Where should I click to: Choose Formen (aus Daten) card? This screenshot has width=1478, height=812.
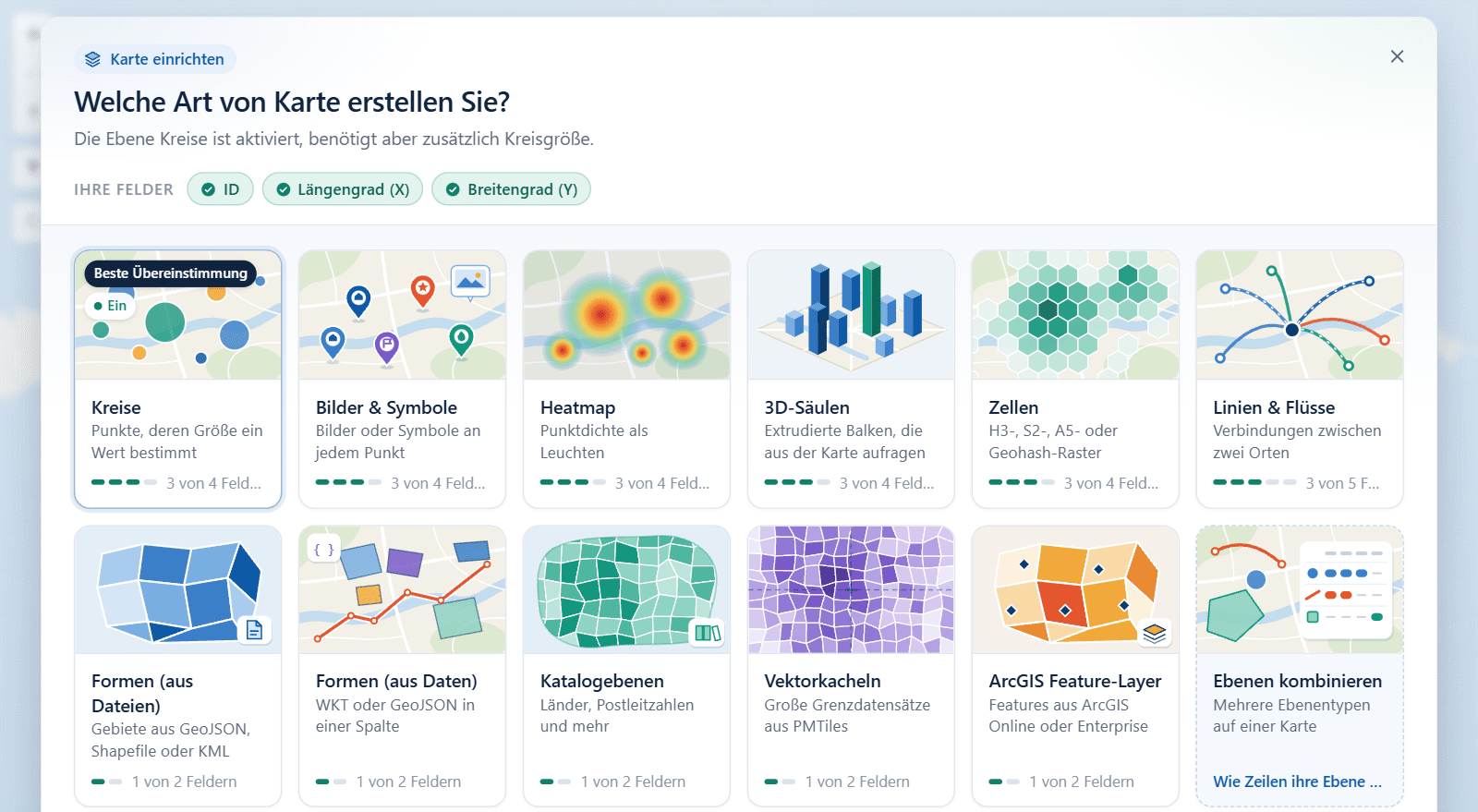click(402, 666)
